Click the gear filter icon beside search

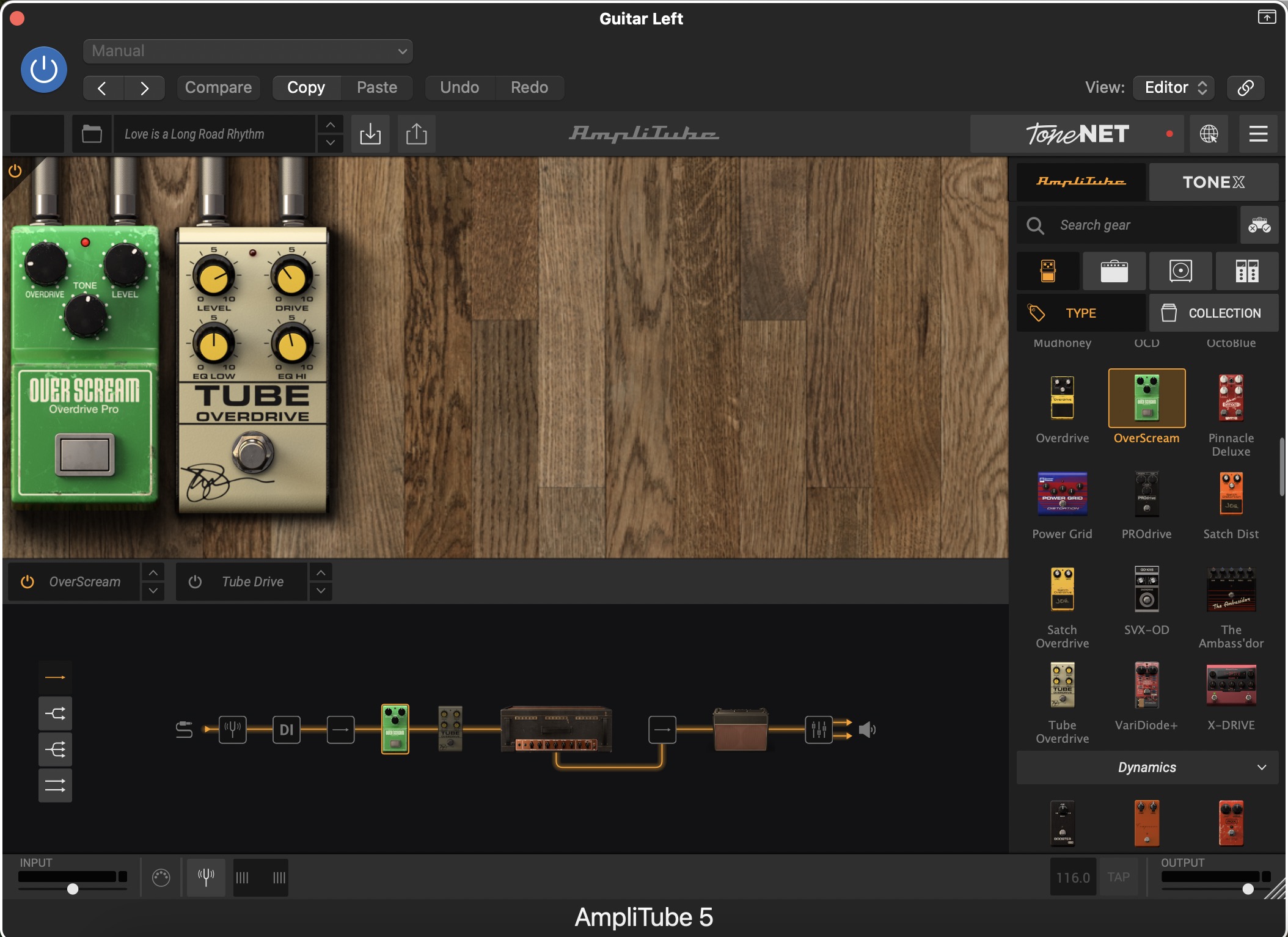pyautogui.click(x=1259, y=225)
